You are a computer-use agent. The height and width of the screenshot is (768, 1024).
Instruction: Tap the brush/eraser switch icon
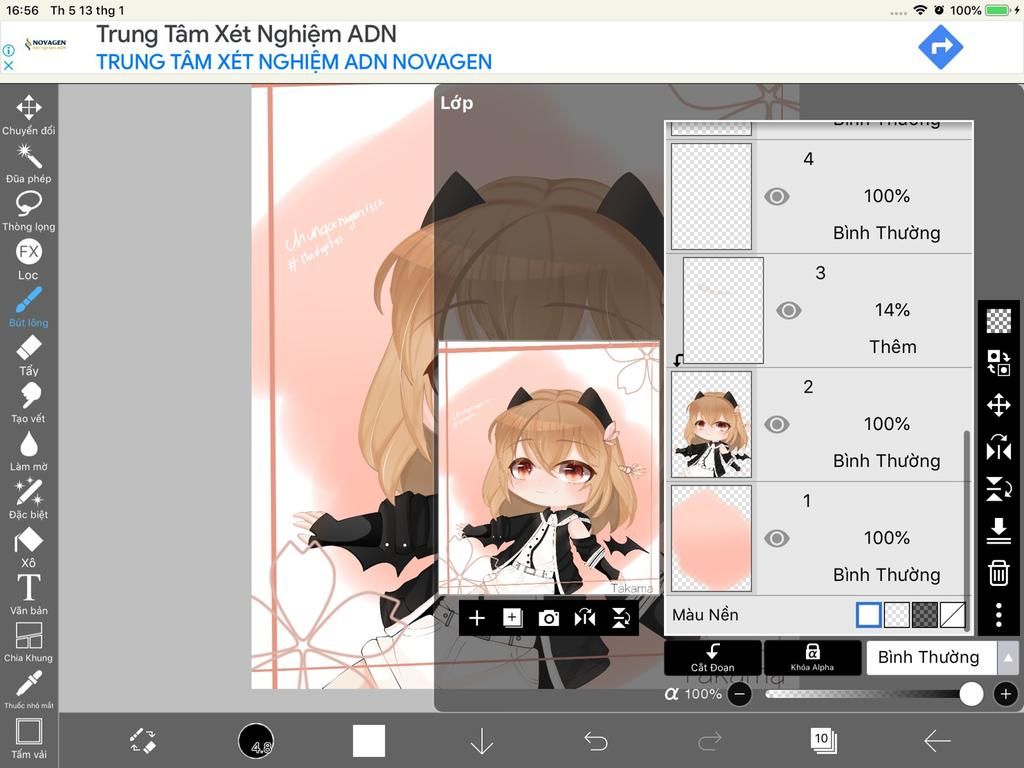click(x=142, y=741)
